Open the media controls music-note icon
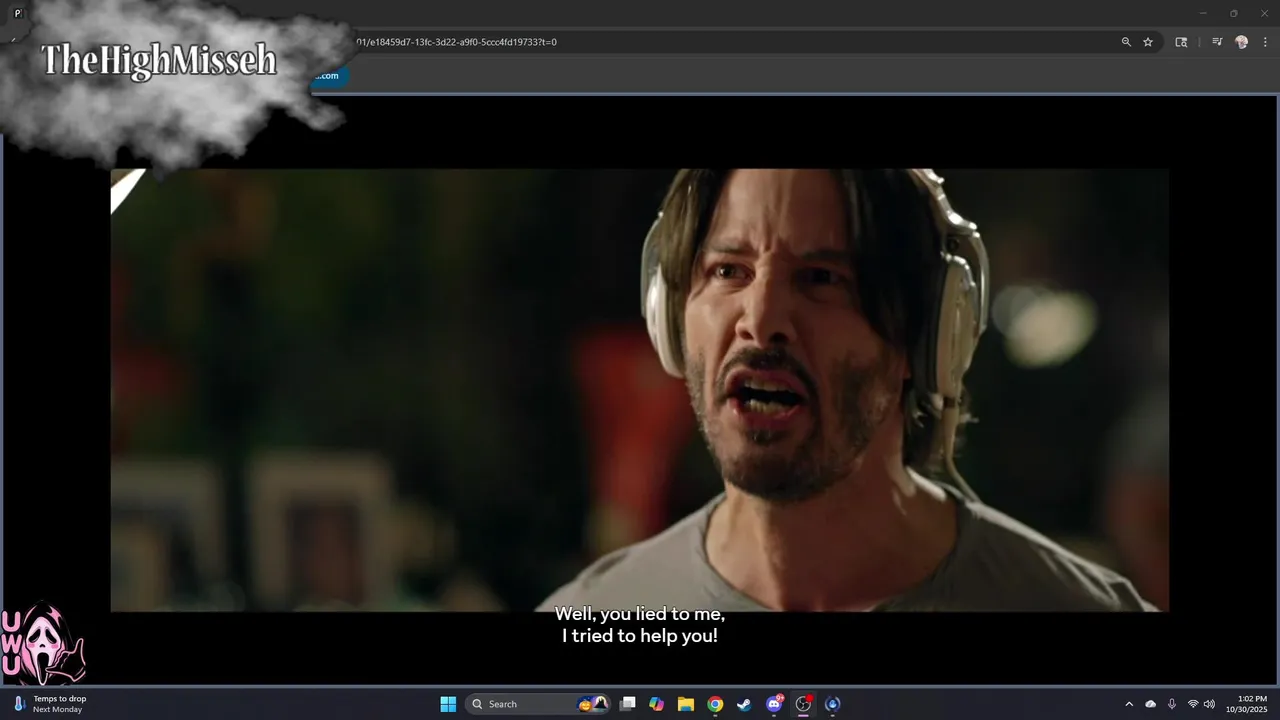This screenshot has width=1280, height=720. tap(1217, 42)
